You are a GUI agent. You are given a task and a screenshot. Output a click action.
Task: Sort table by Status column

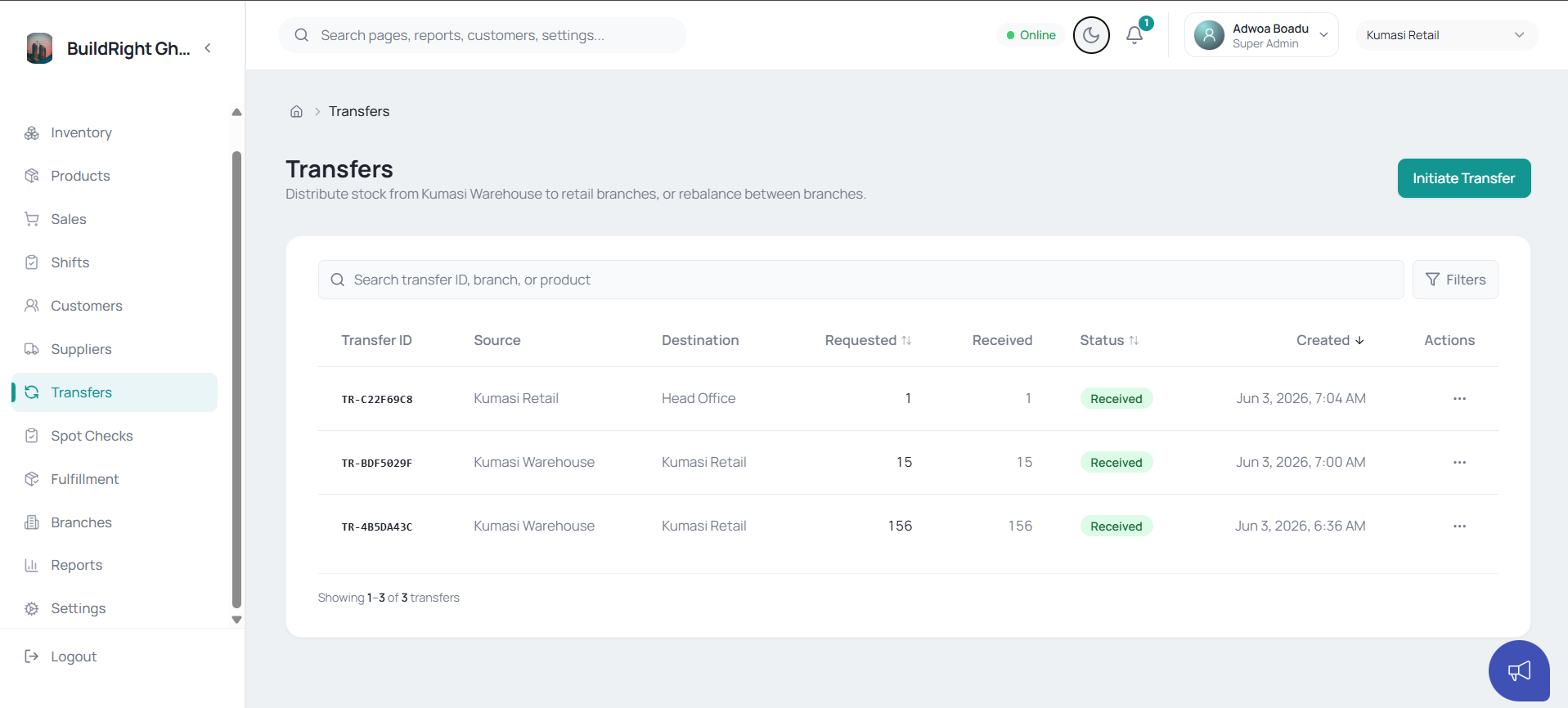click(1109, 340)
